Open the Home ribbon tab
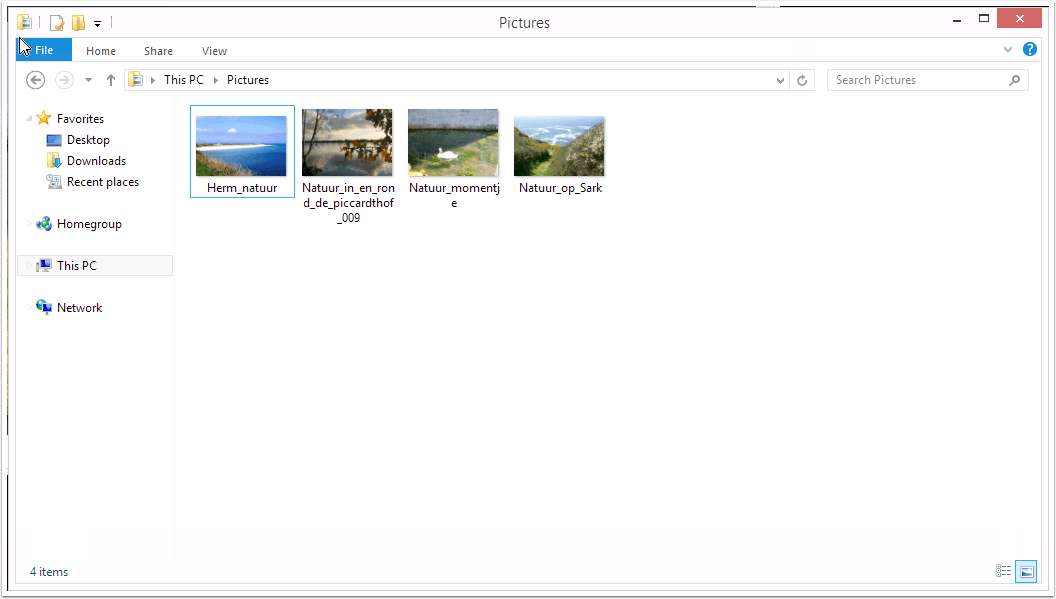The image size is (1056, 599). pos(101,51)
